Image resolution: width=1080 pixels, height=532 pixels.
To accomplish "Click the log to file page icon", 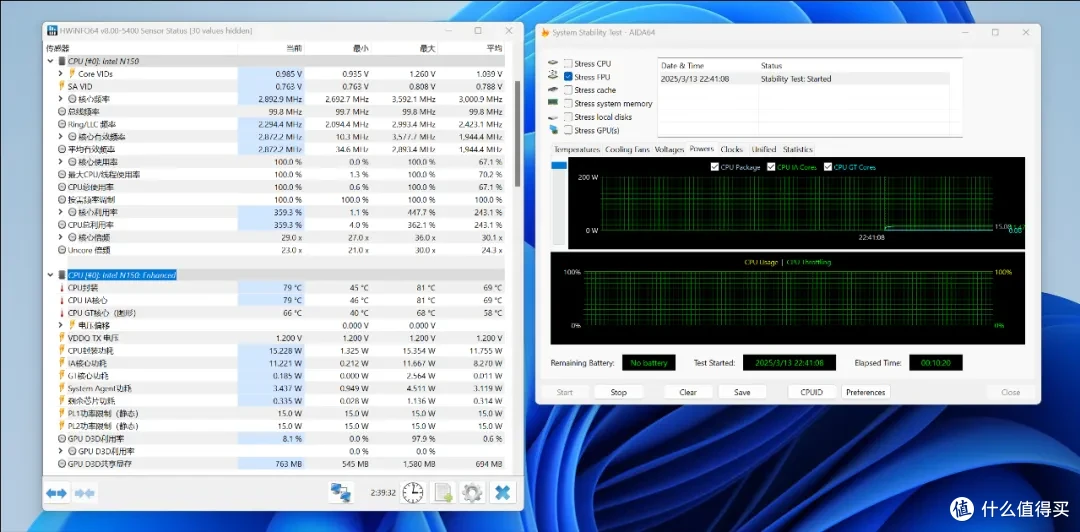I will coord(443,493).
